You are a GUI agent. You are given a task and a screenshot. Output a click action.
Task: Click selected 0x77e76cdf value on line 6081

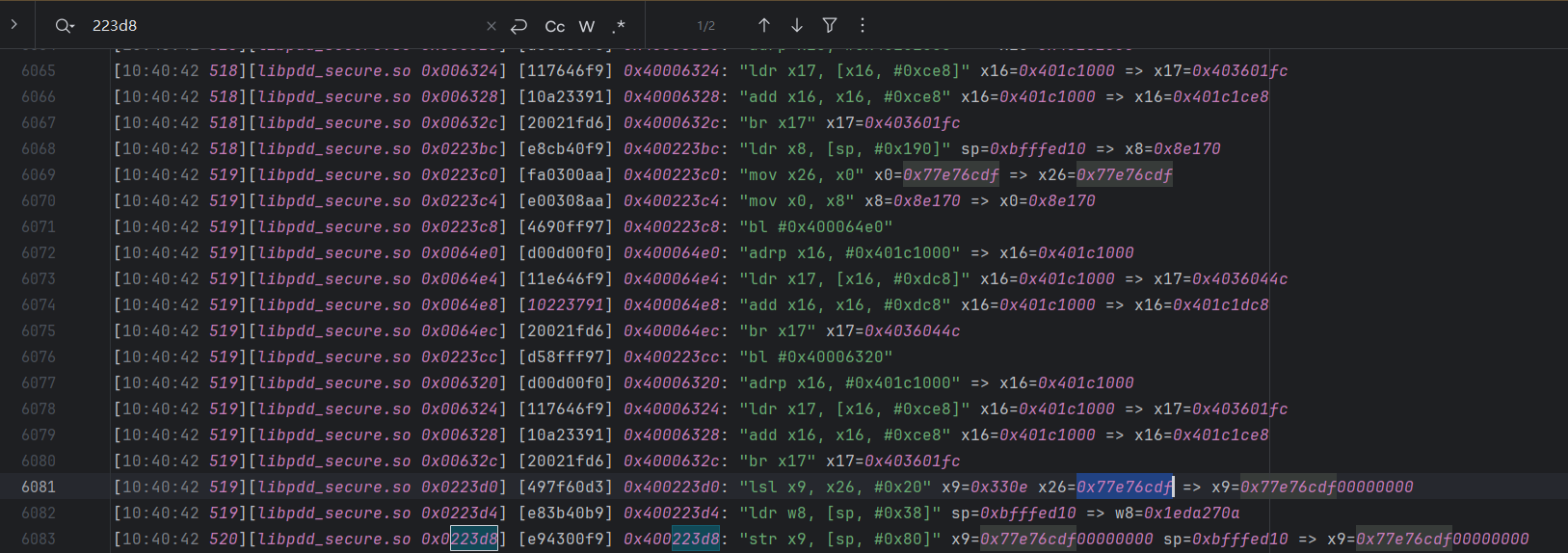(1124, 487)
